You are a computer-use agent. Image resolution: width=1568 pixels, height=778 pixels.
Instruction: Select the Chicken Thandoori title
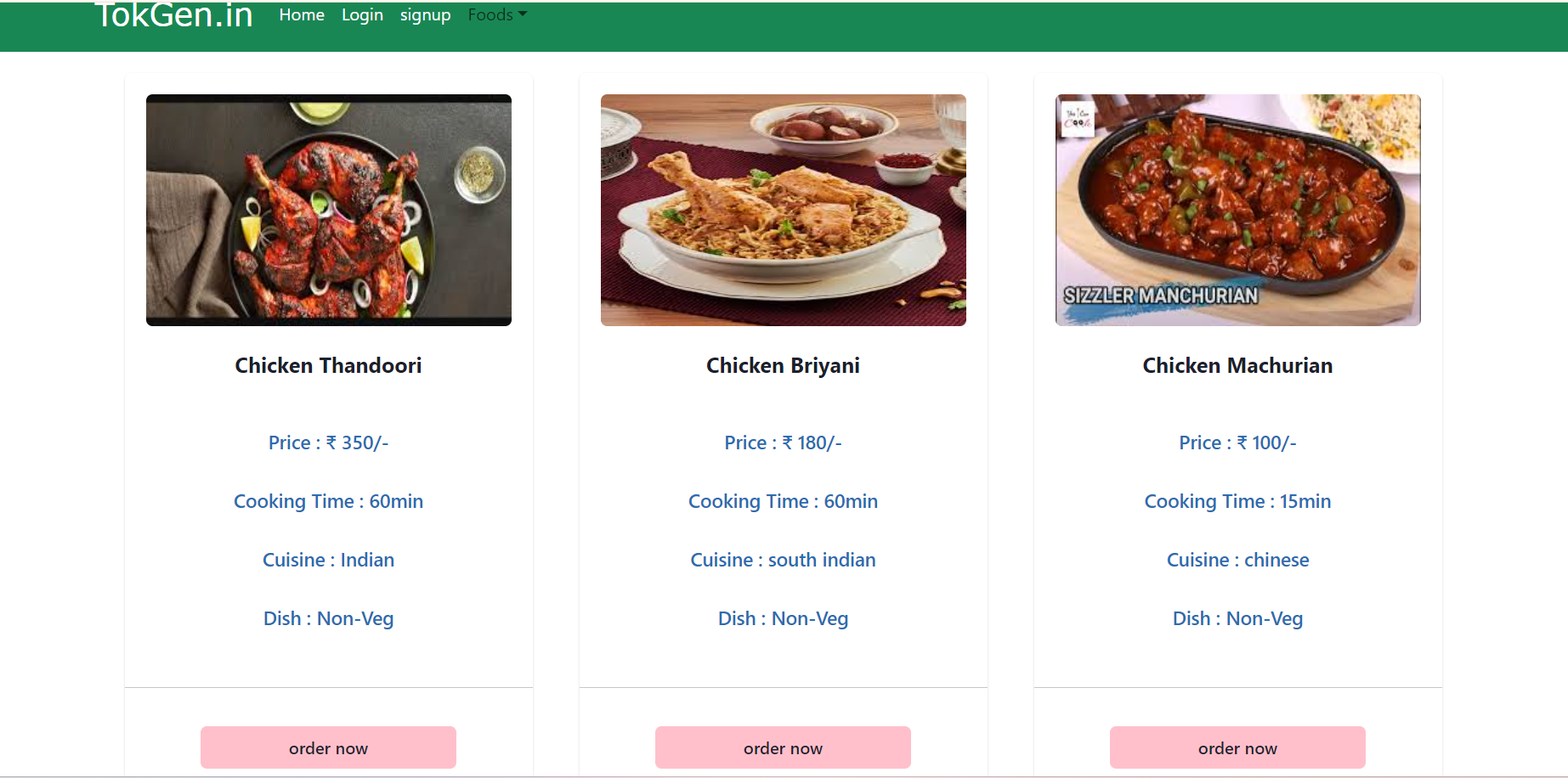328,365
